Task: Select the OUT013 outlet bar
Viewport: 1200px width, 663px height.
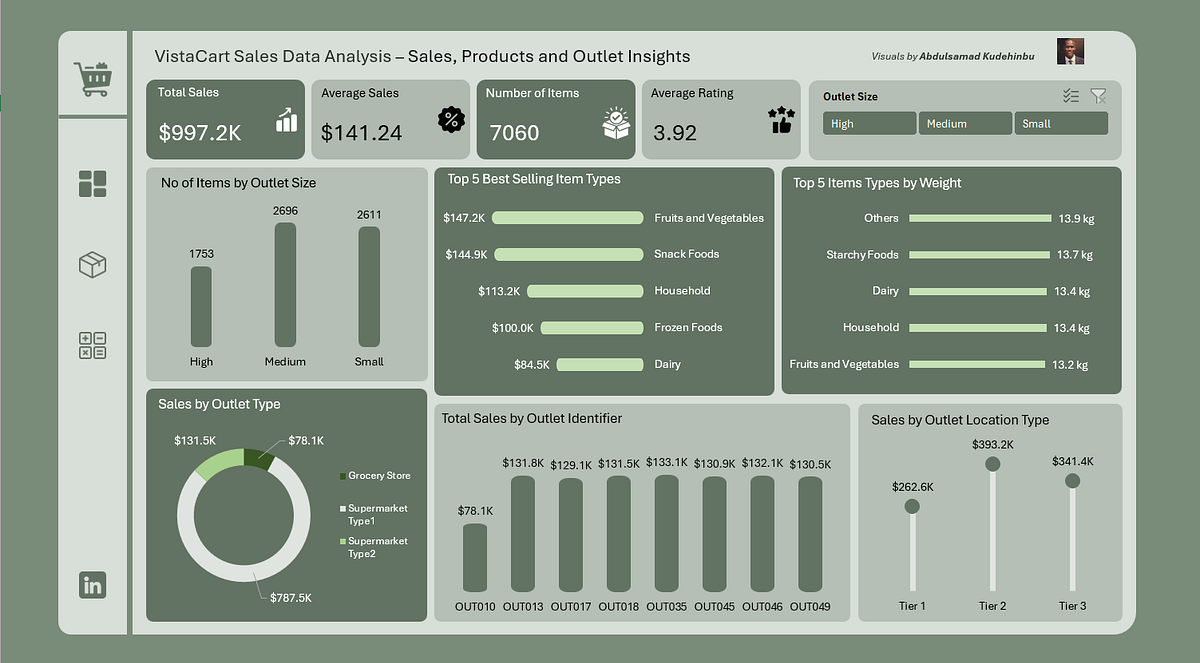Action: click(x=523, y=534)
